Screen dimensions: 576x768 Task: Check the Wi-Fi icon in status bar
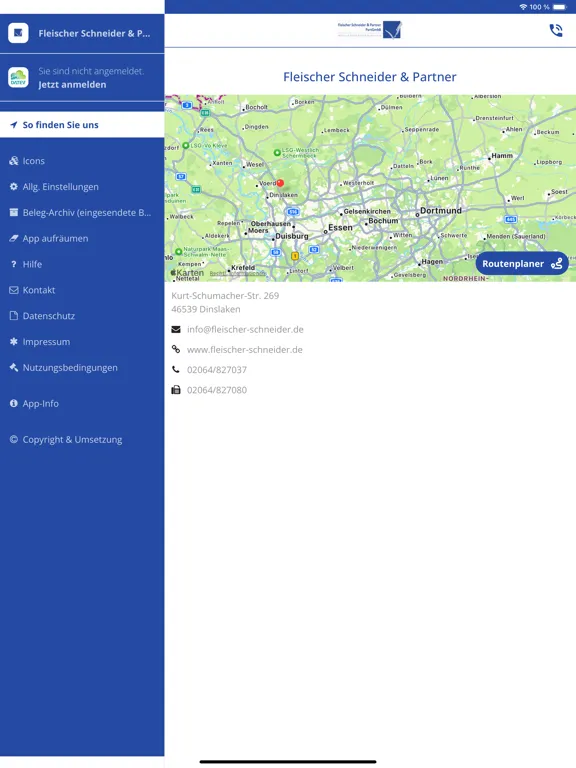click(523, 7)
